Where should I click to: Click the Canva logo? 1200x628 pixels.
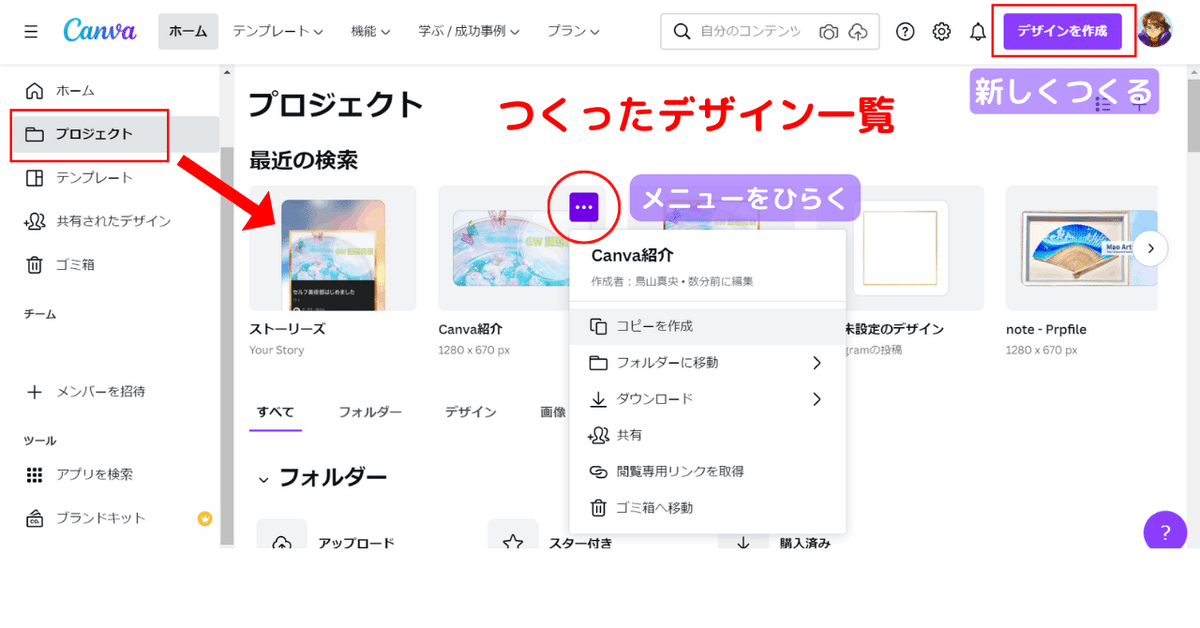pyautogui.click(x=100, y=31)
